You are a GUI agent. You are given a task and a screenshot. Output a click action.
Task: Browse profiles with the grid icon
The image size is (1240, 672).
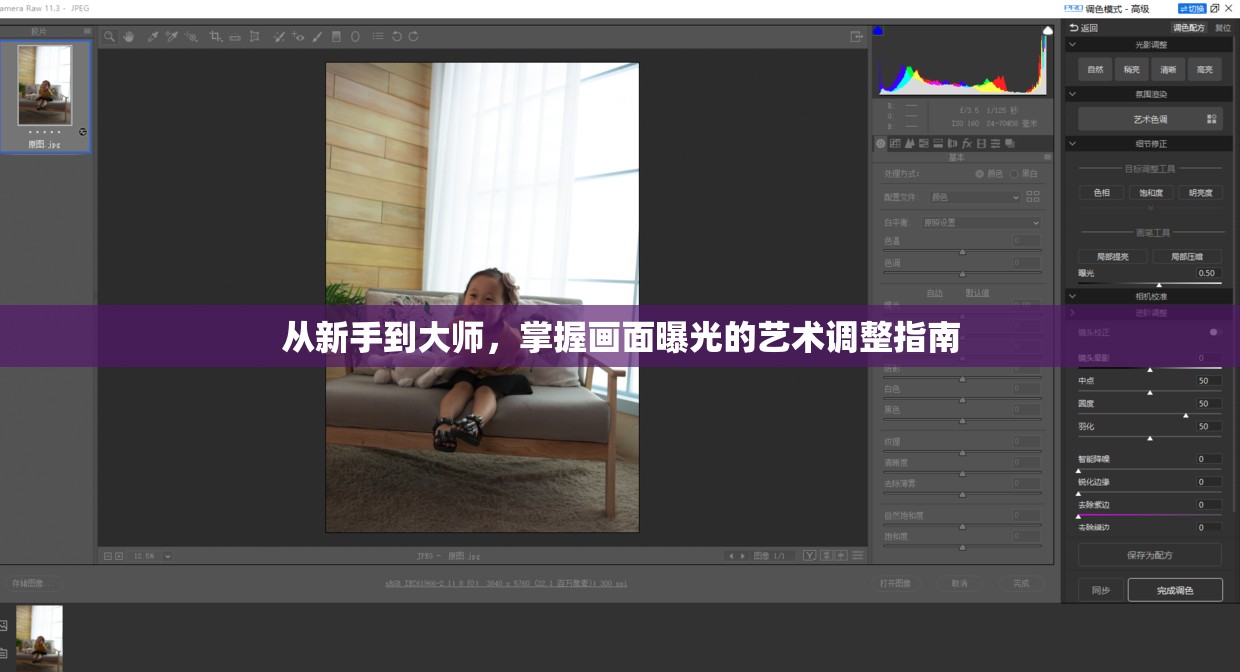pyautogui.click(x=1033, y=197)
